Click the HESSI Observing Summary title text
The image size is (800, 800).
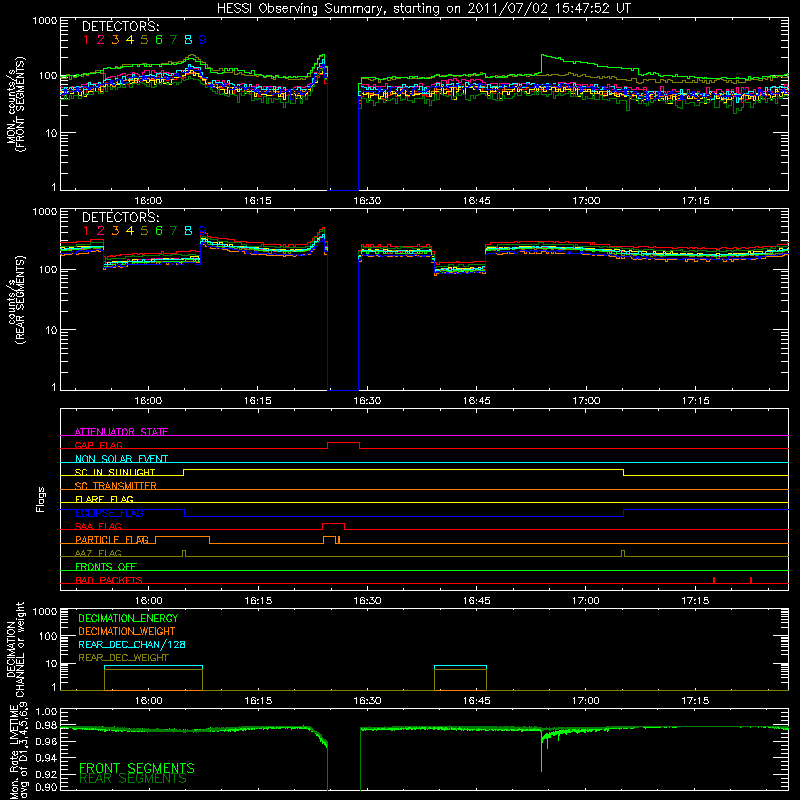click(x=423, y=9)
